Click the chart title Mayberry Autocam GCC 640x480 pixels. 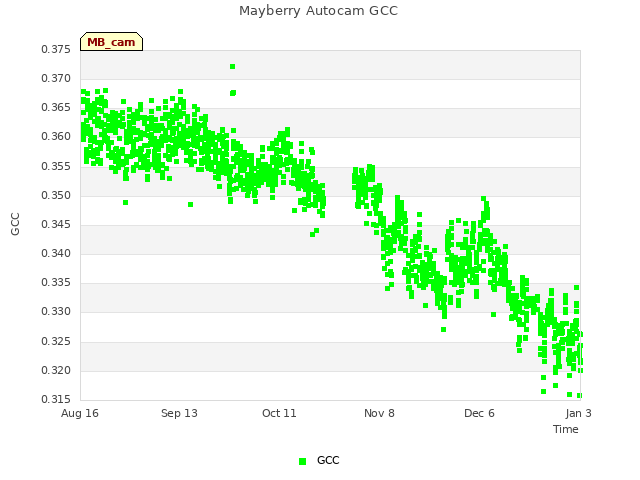pos(318,11)
